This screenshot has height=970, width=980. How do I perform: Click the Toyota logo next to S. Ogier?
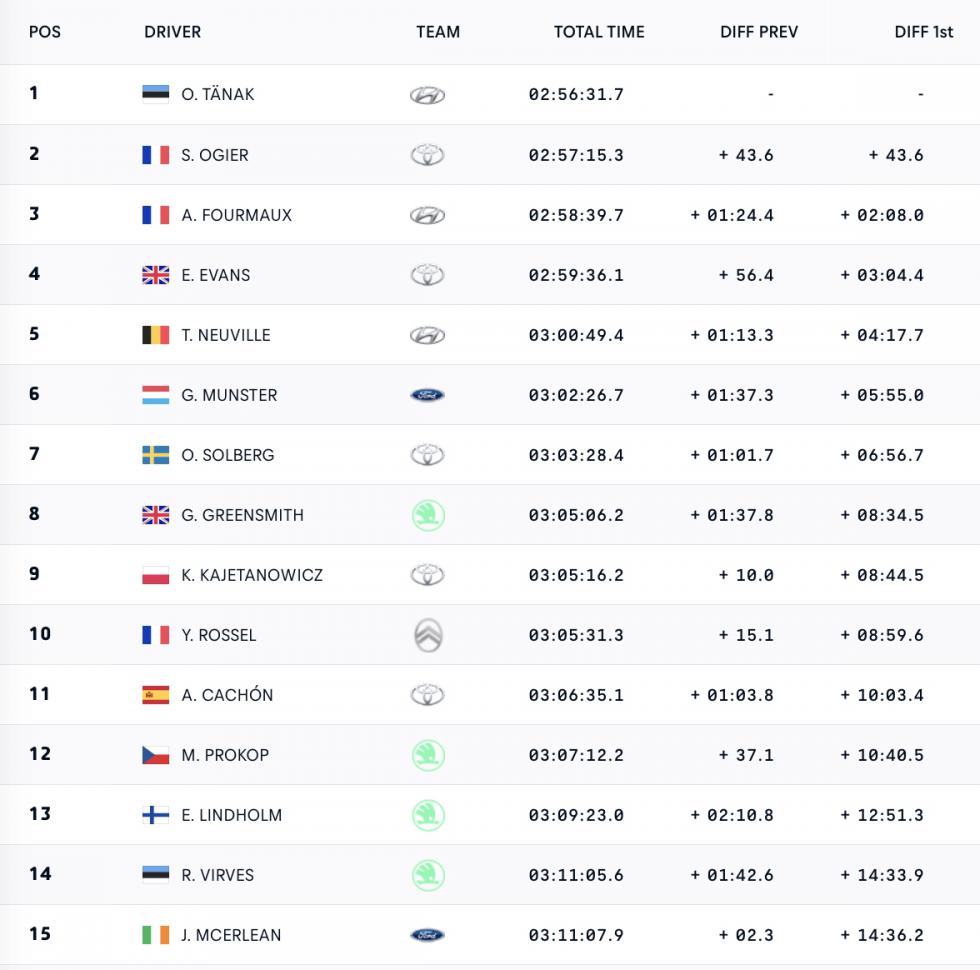tap(428, 155)
